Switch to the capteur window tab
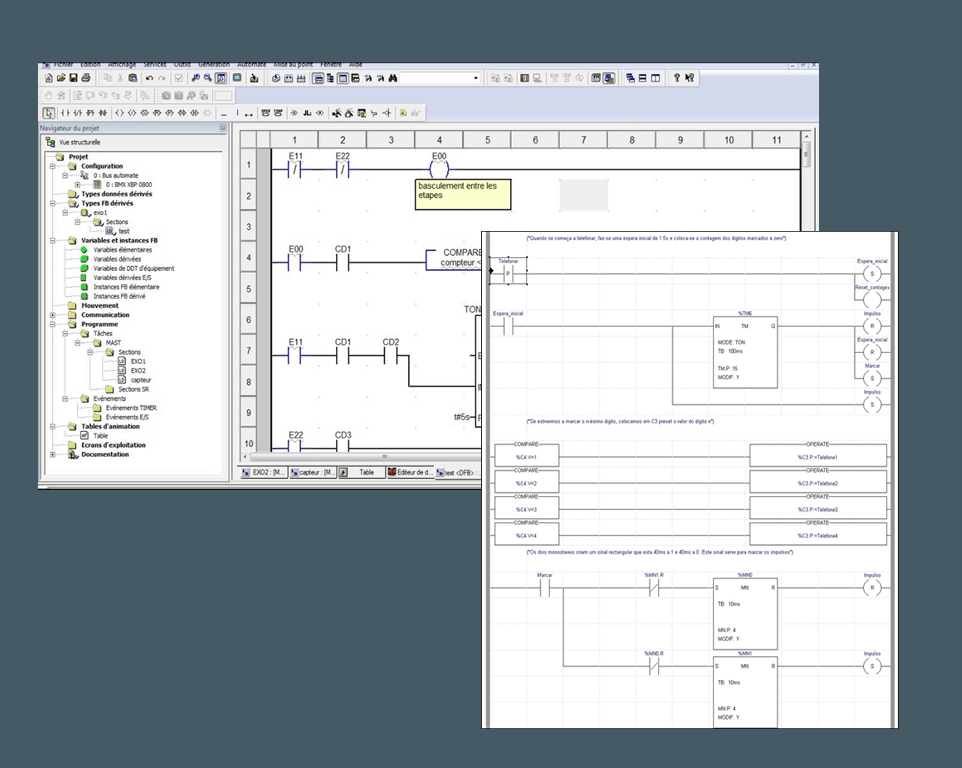 pos(312,472)
